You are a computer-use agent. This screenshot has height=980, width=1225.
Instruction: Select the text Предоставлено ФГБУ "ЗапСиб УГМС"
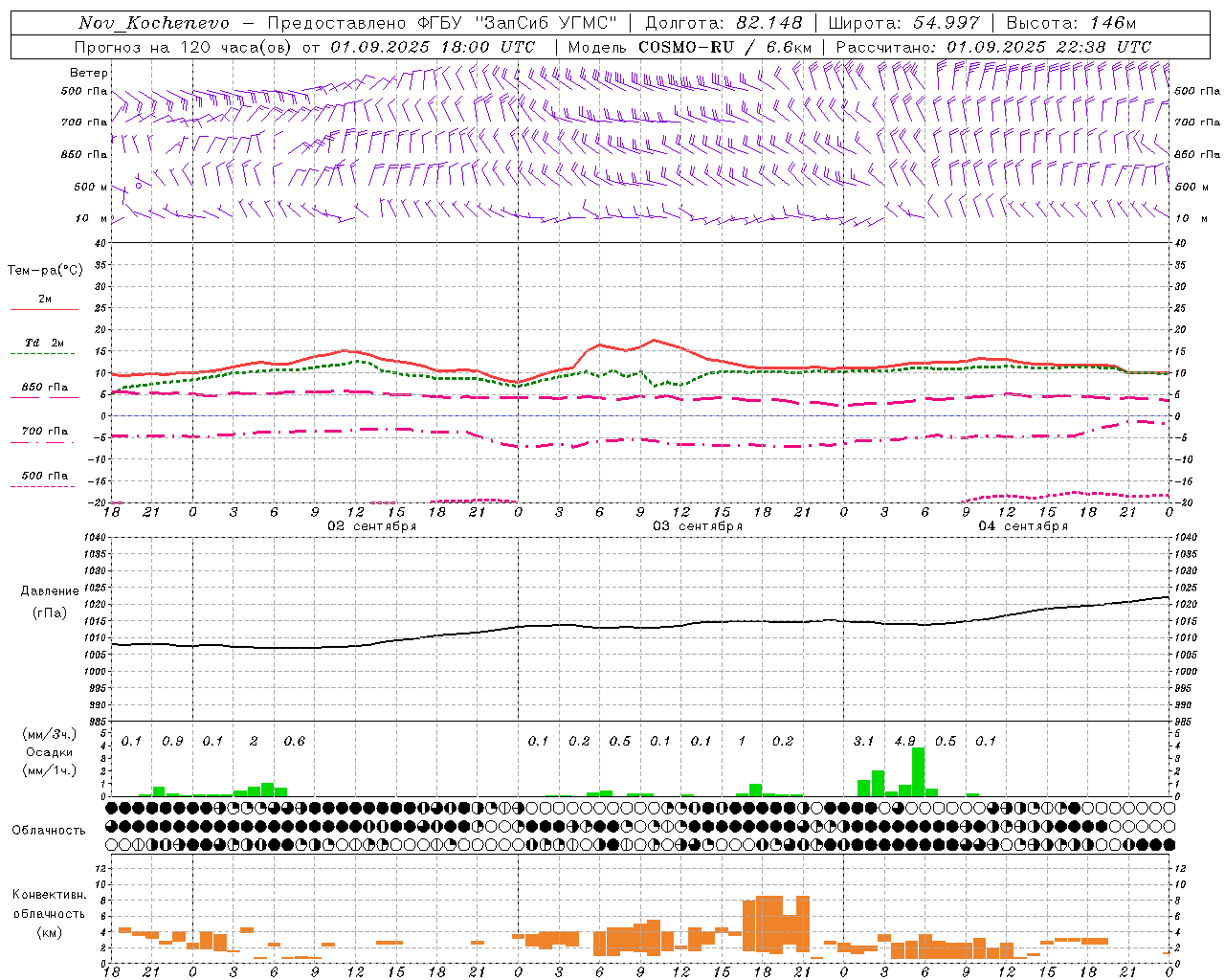(442, 23)
